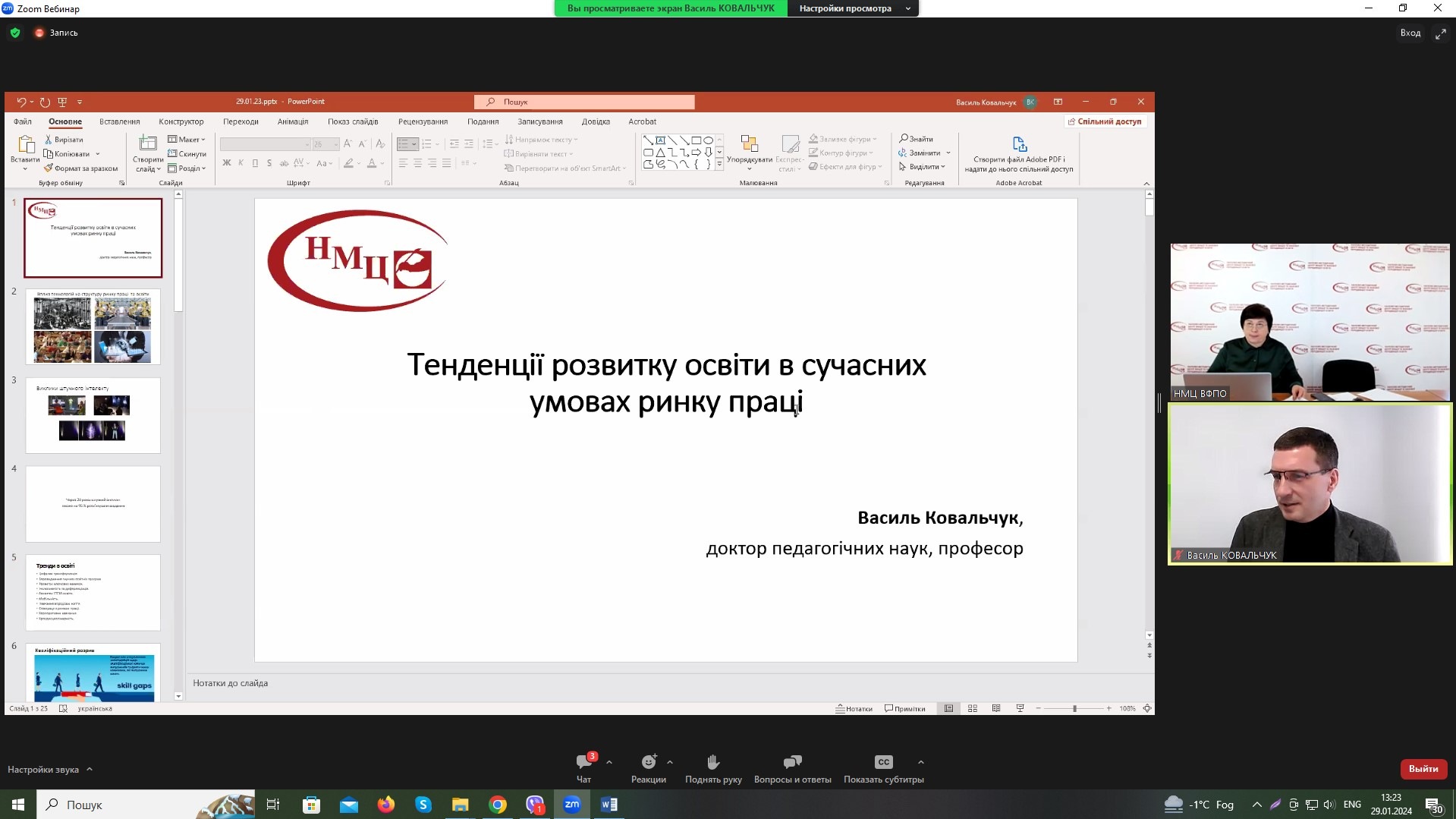Toggle full screen mode in Zoom

pos(1440,33)
